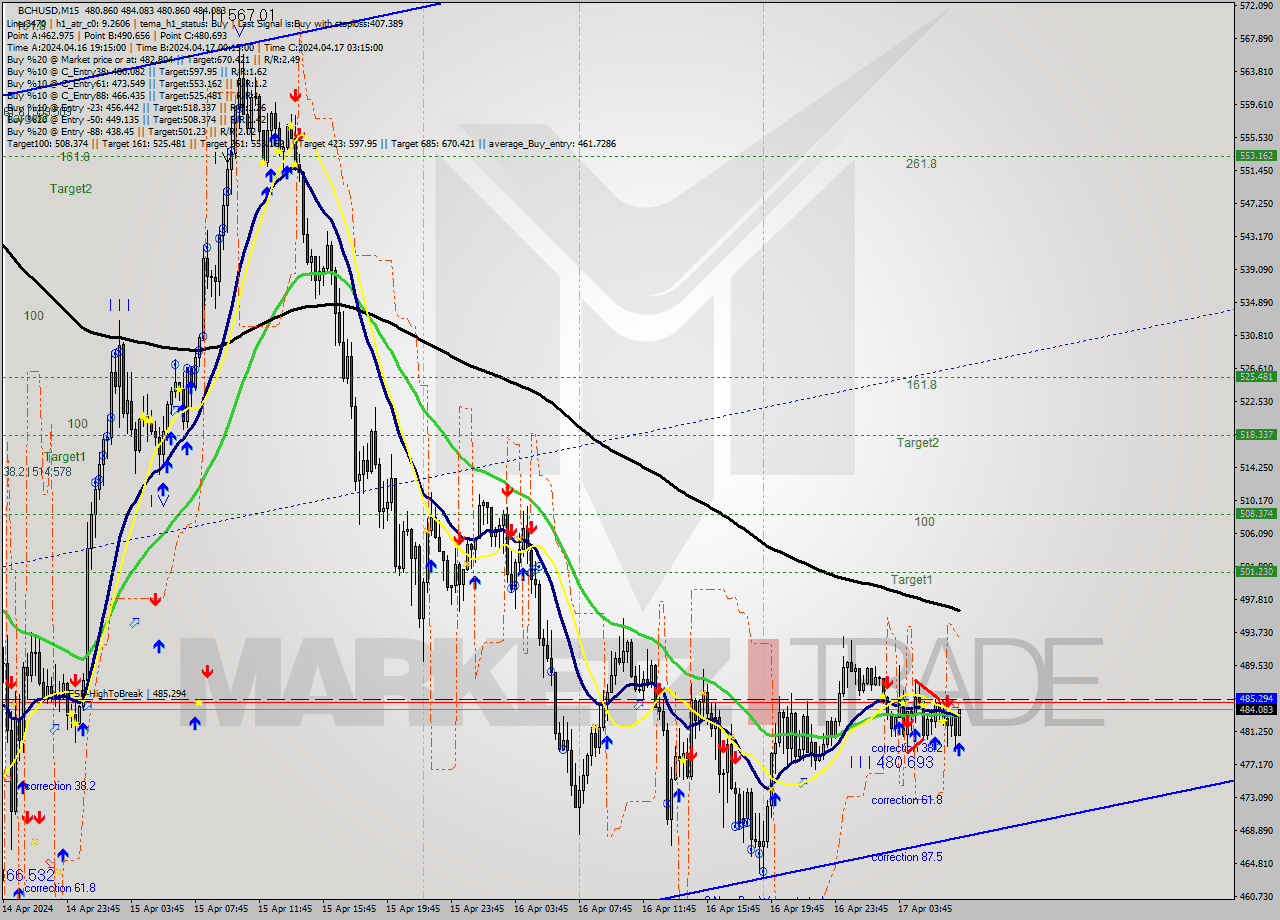Click the 493.730 price axis label
This screenshot has width=1280, height=920.
click(1256, 632)
